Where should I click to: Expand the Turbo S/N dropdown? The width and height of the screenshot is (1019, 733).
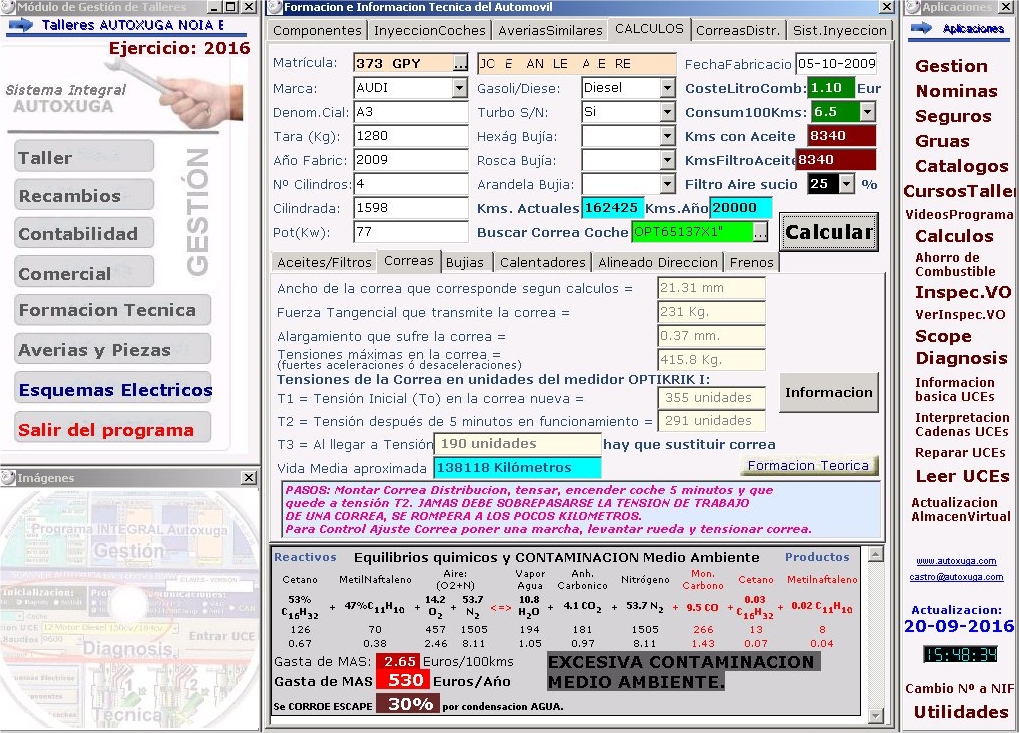click(x=667, y=112)
